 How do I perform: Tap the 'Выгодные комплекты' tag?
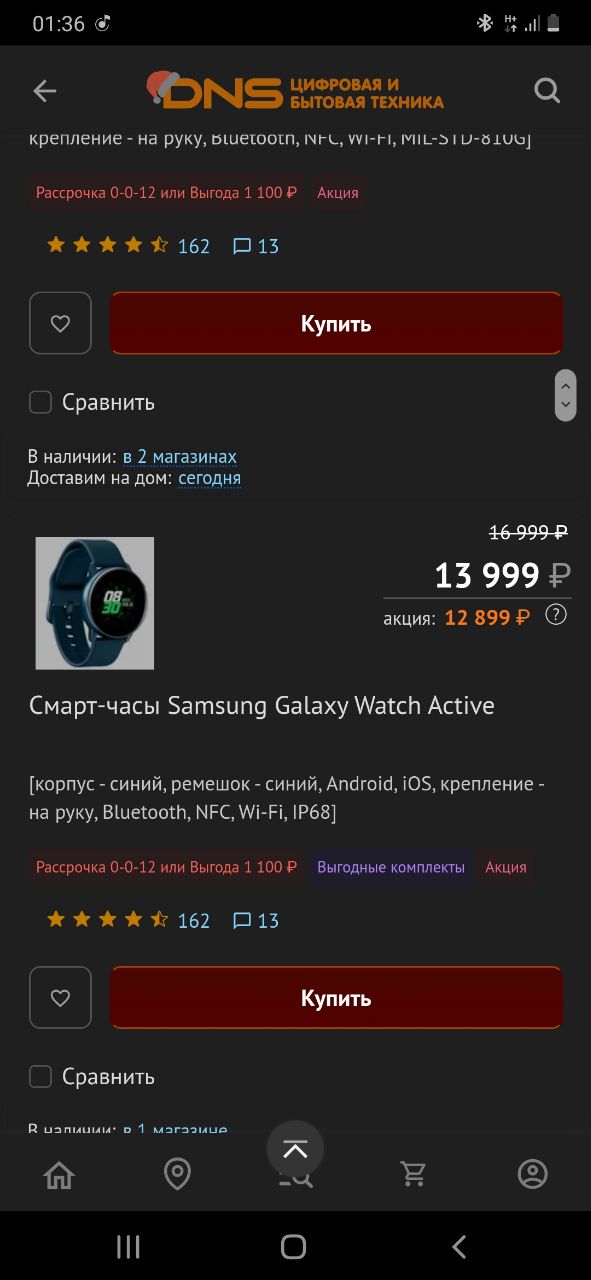(x=391, y=867)
